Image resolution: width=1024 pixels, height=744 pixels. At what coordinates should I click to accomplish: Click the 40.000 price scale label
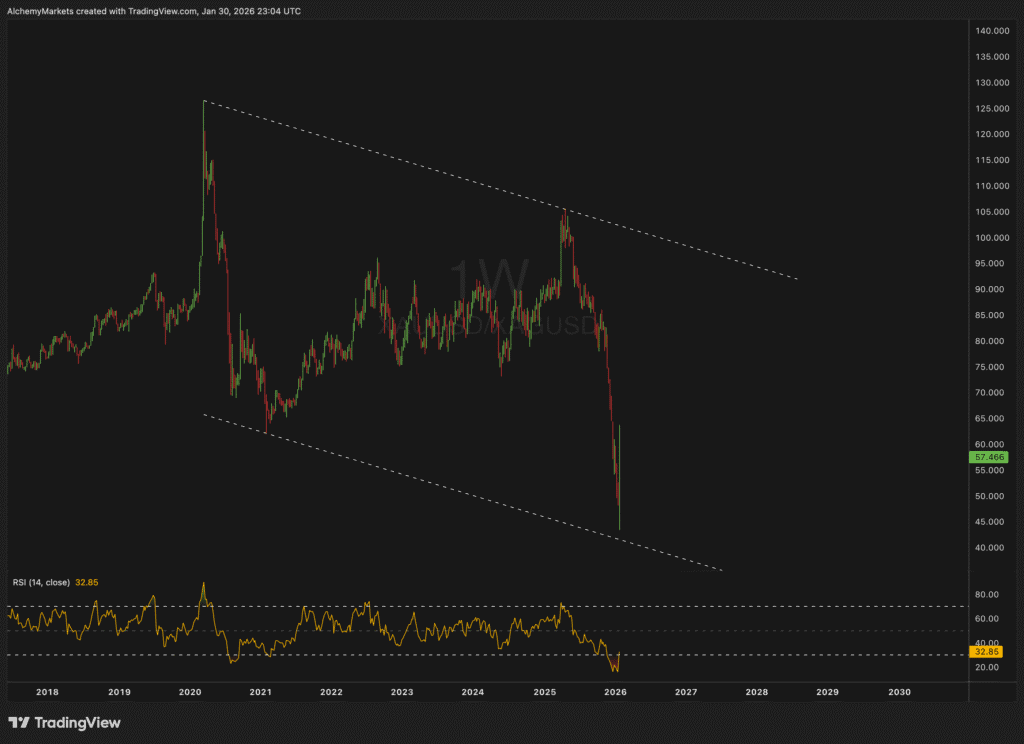[x=991, y=548]
